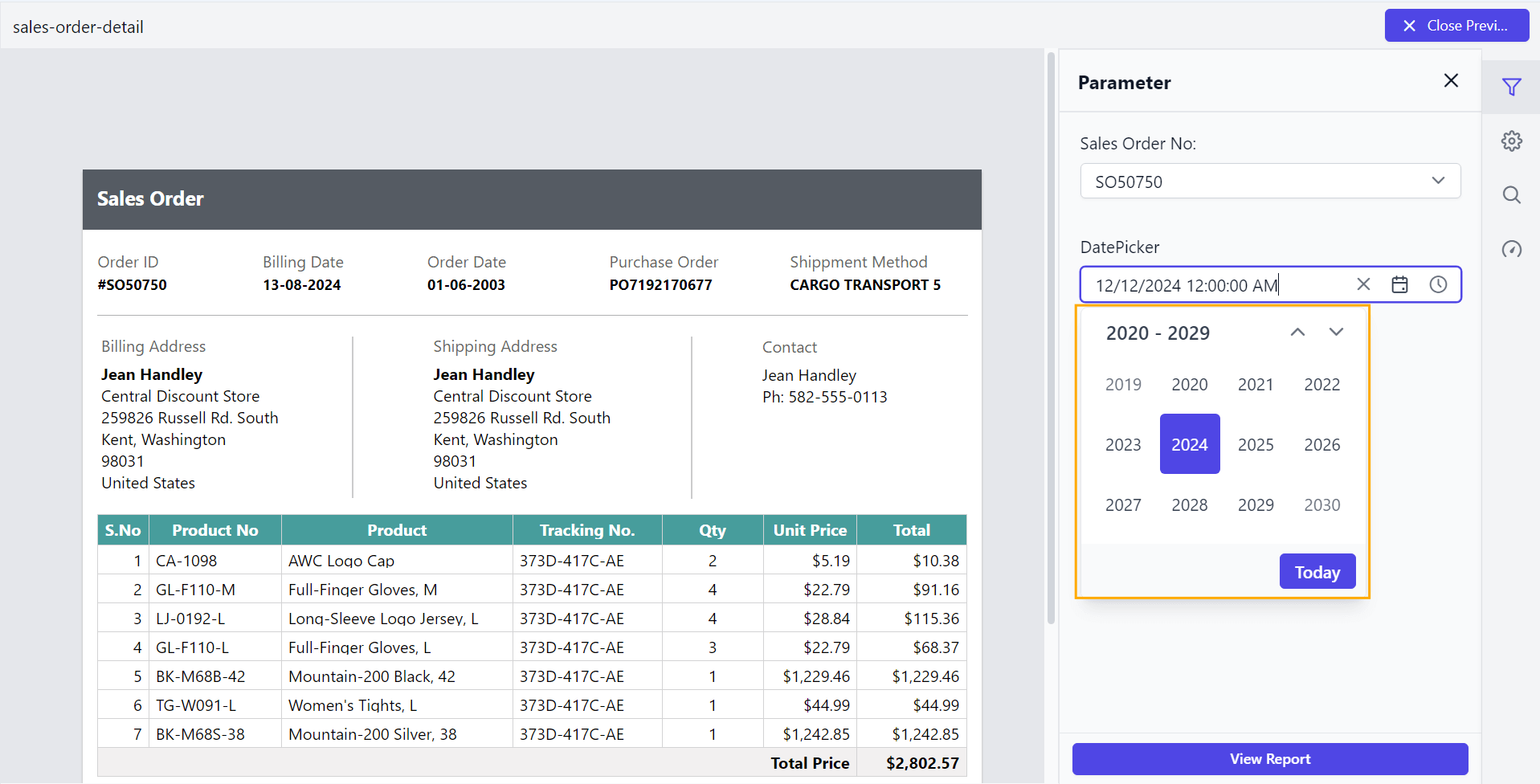
Task: Click inside the DatePicker text input
Action: [x=1205, y=284]
